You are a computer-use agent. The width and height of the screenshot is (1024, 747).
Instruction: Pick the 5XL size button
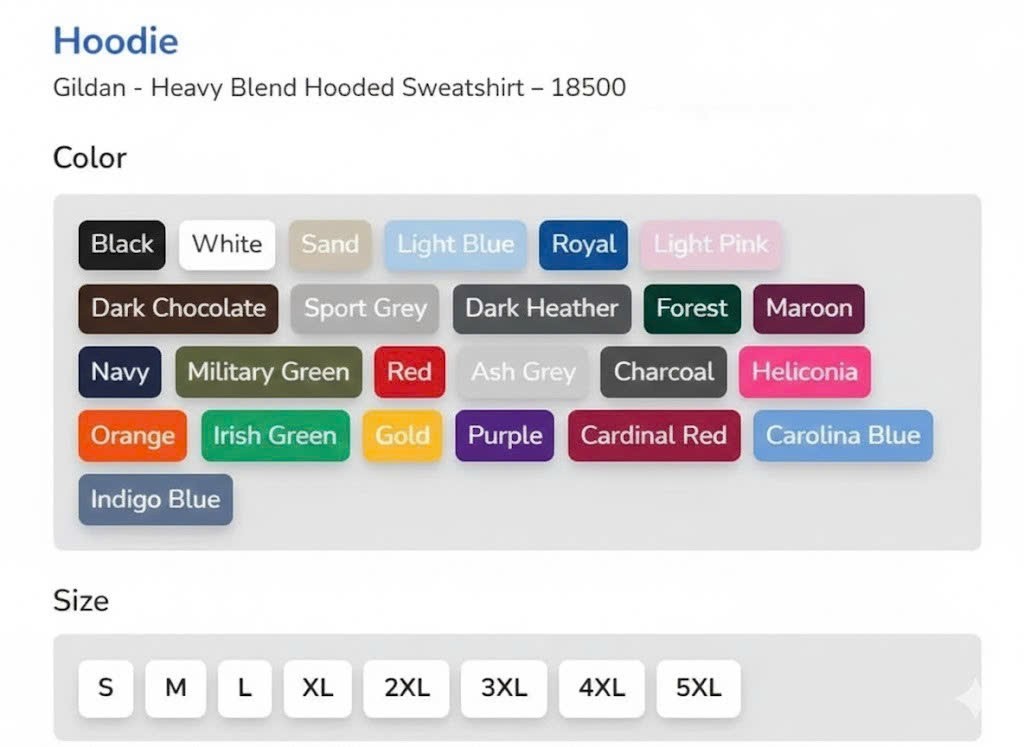pos(699,688)
